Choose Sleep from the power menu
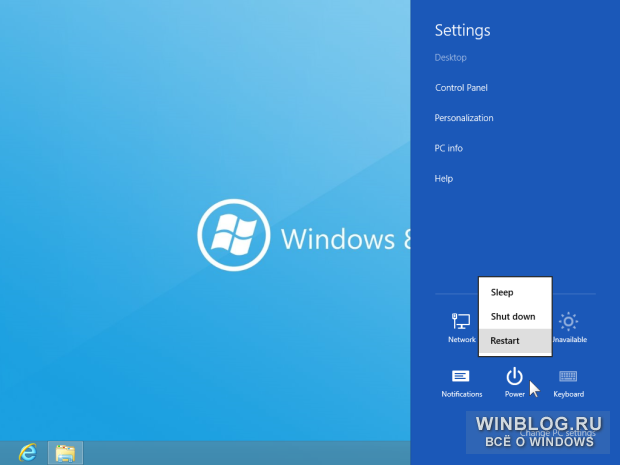This screenshot has height=465, width=620. tap(515, 292)
